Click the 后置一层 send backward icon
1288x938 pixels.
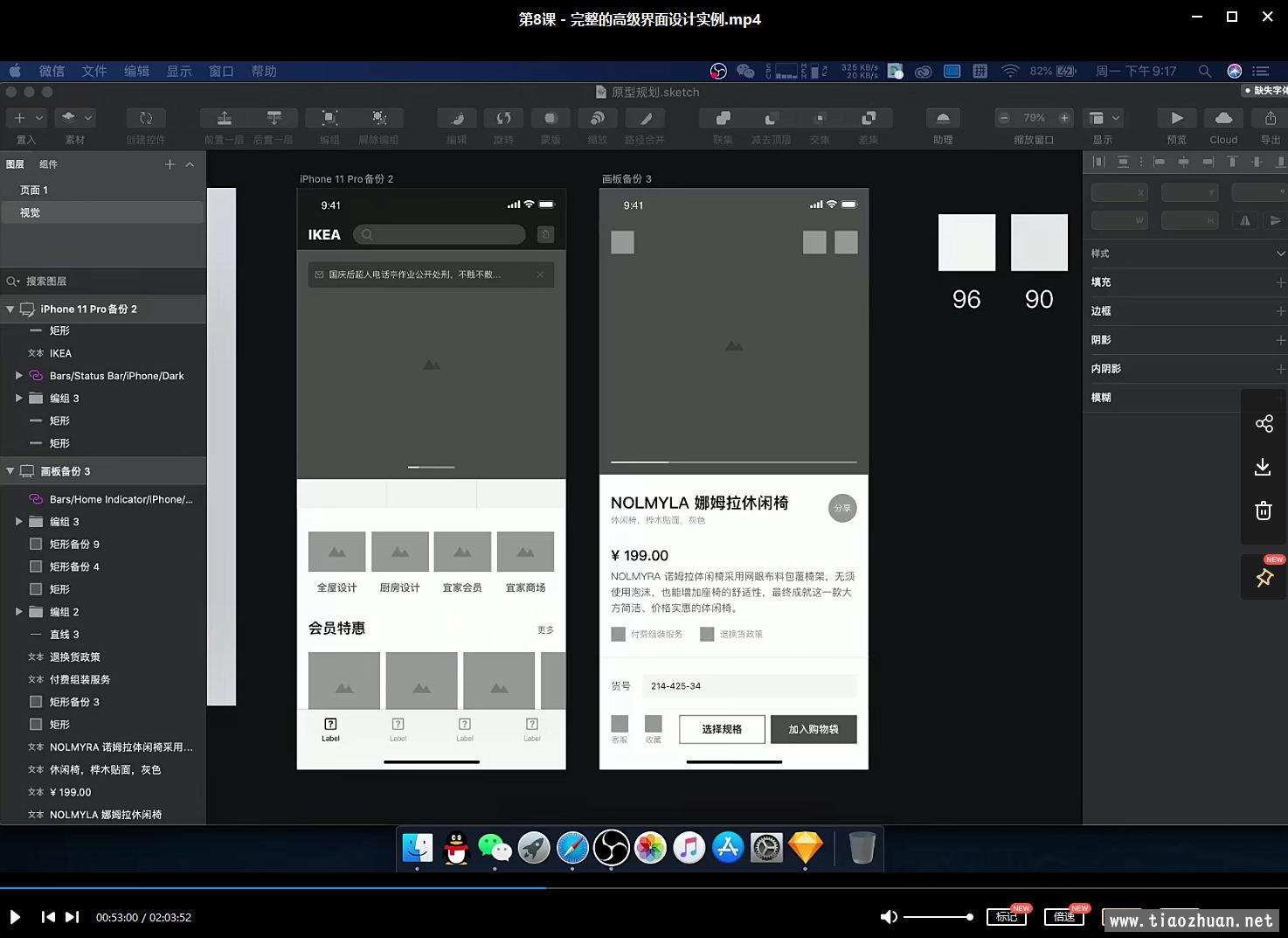pos(274,118)
